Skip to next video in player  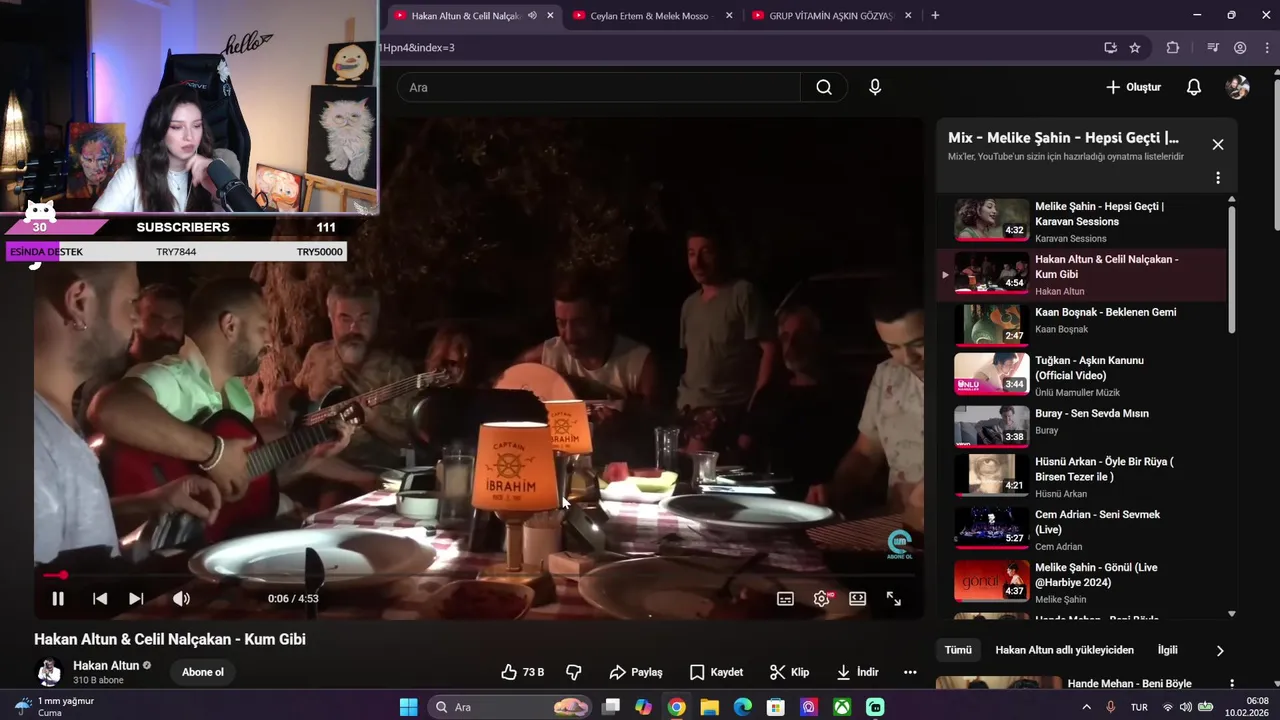click(136, 599)
